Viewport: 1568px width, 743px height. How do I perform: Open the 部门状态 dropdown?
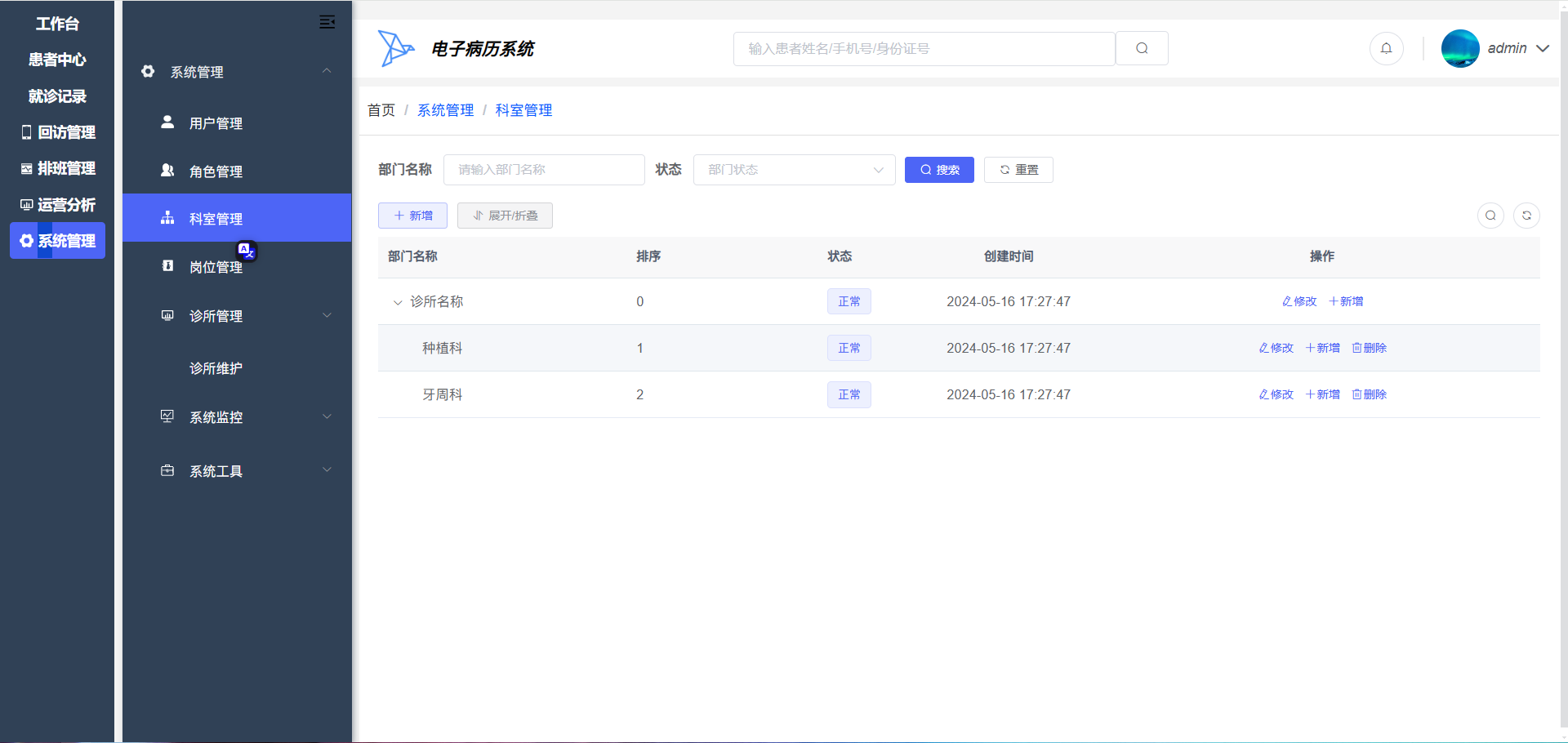tap(794, 170)
